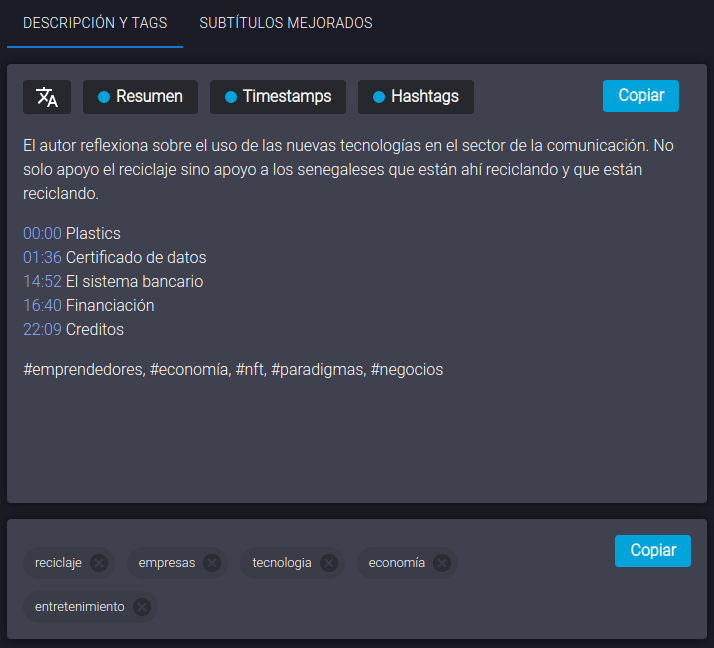Copy the description with top Copiar button
Screen dimensions: 714x648
tap(641, 96)
